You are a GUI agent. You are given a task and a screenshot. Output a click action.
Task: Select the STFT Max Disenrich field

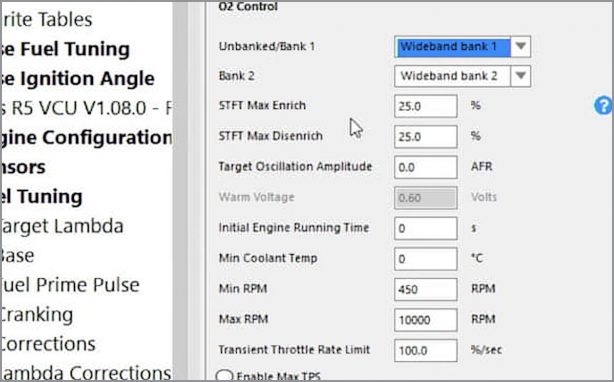click(x=426, y=137)
